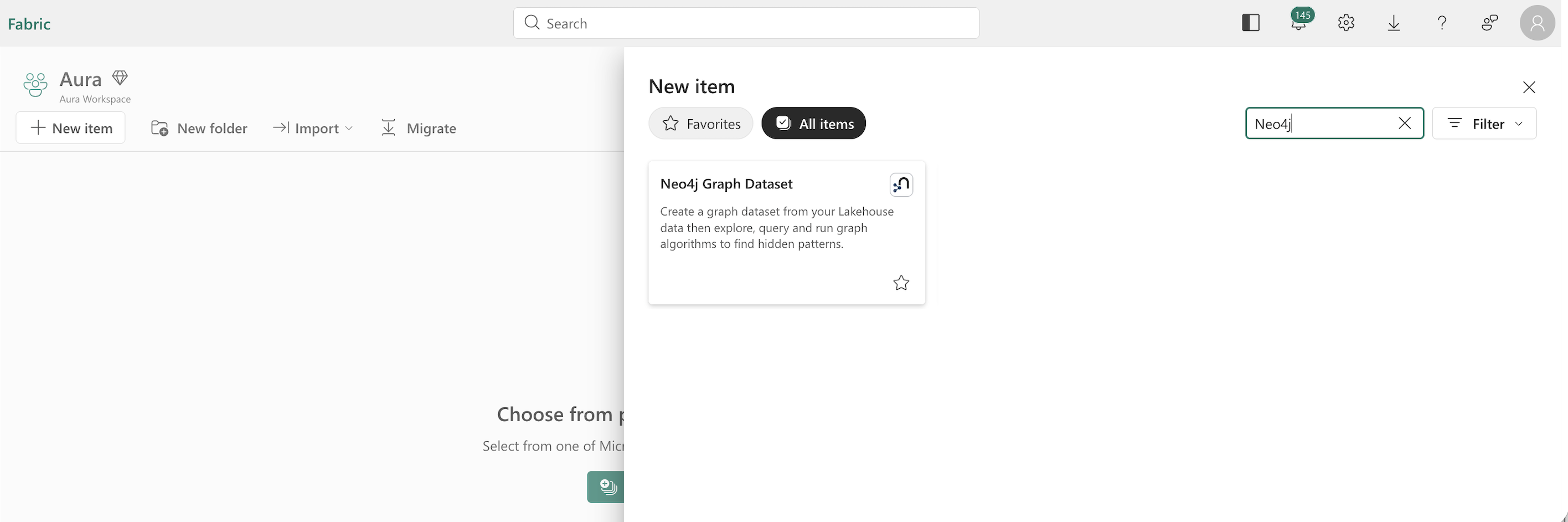Click the 'Create a graph dataset' description text
Image resolution: width=1568 pixels, height=522 pixels.
(x=777, y=228)
